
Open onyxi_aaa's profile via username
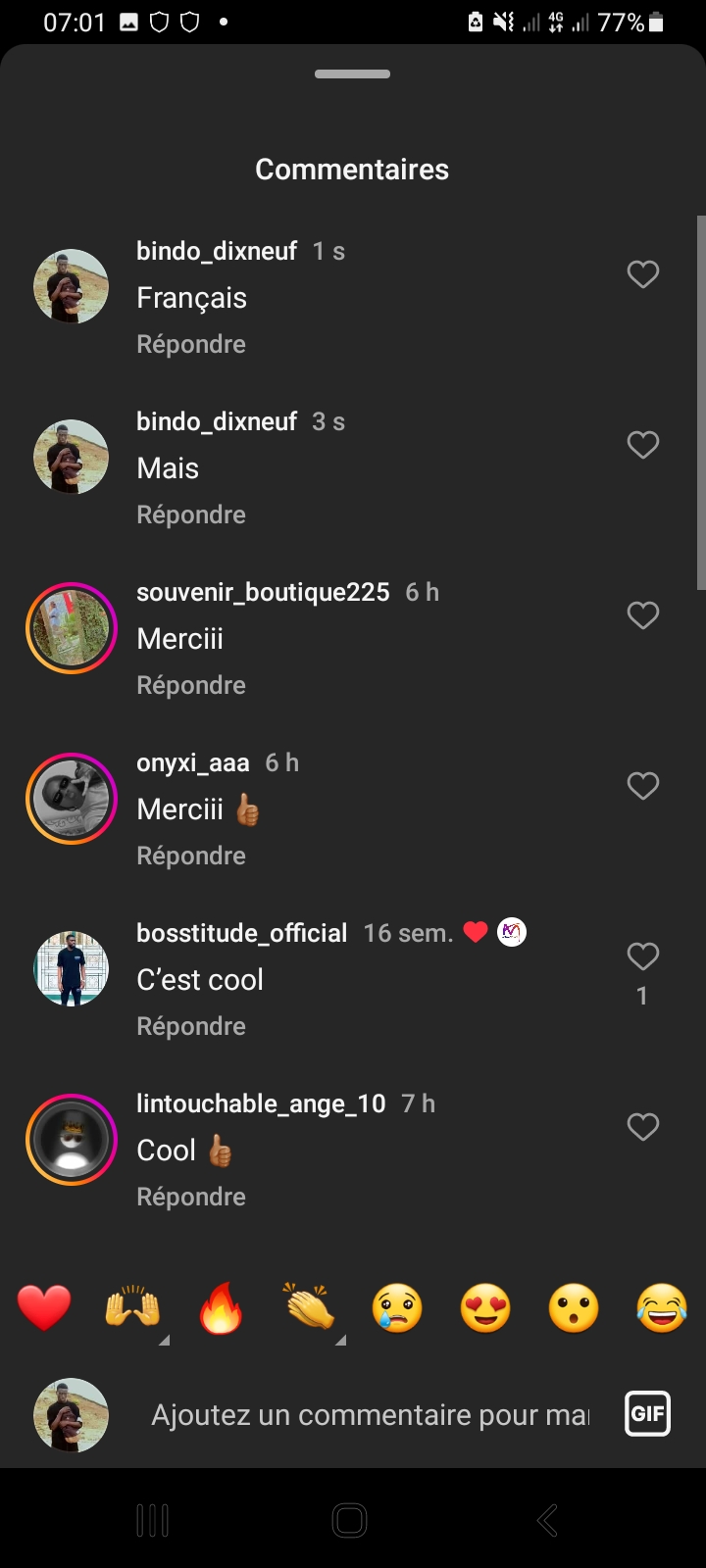point(193,762)
